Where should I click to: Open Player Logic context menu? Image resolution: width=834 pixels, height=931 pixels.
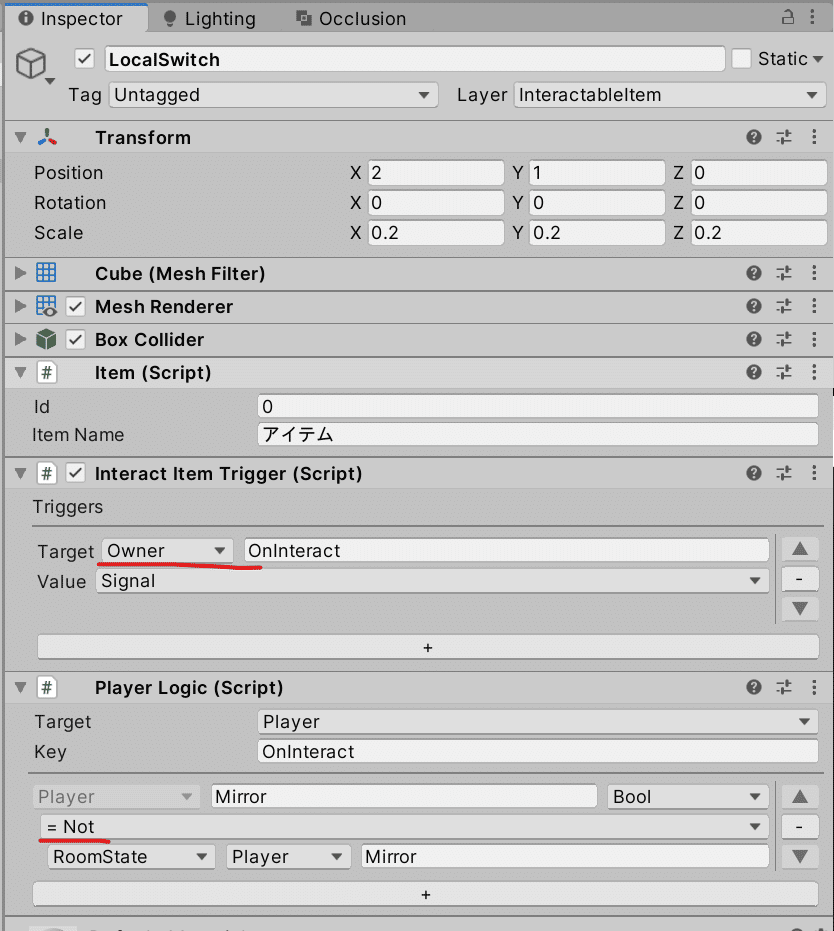coord(814,688)
